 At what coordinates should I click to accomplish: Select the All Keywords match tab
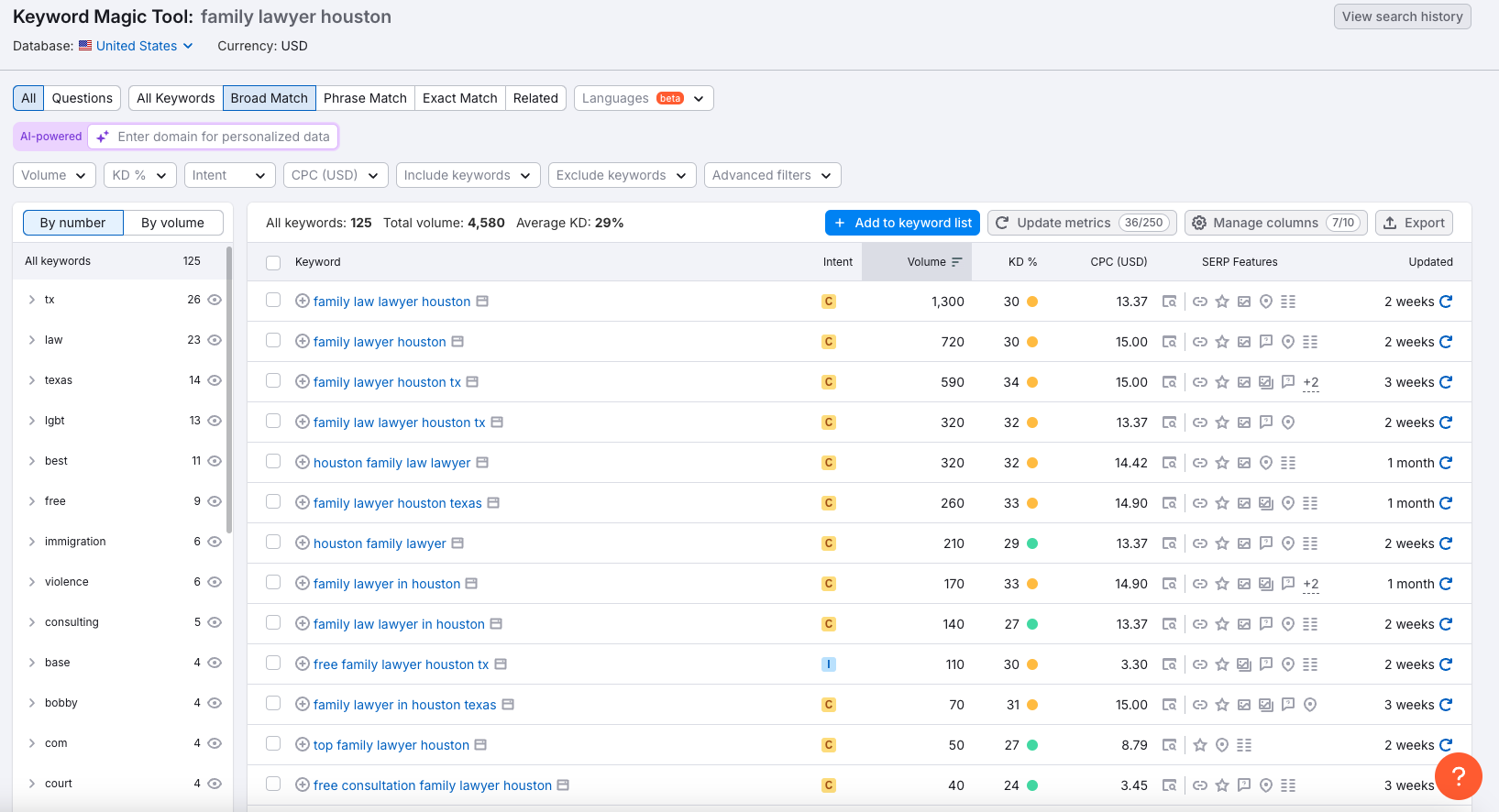(176, 98)
